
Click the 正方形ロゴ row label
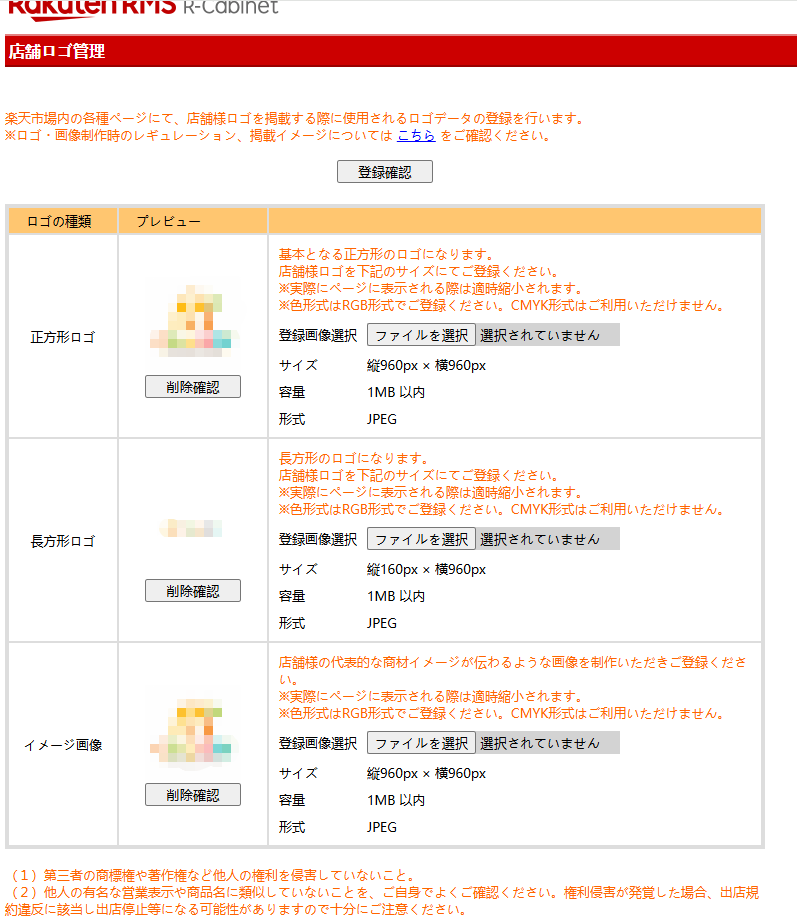[x=63, y=337]
